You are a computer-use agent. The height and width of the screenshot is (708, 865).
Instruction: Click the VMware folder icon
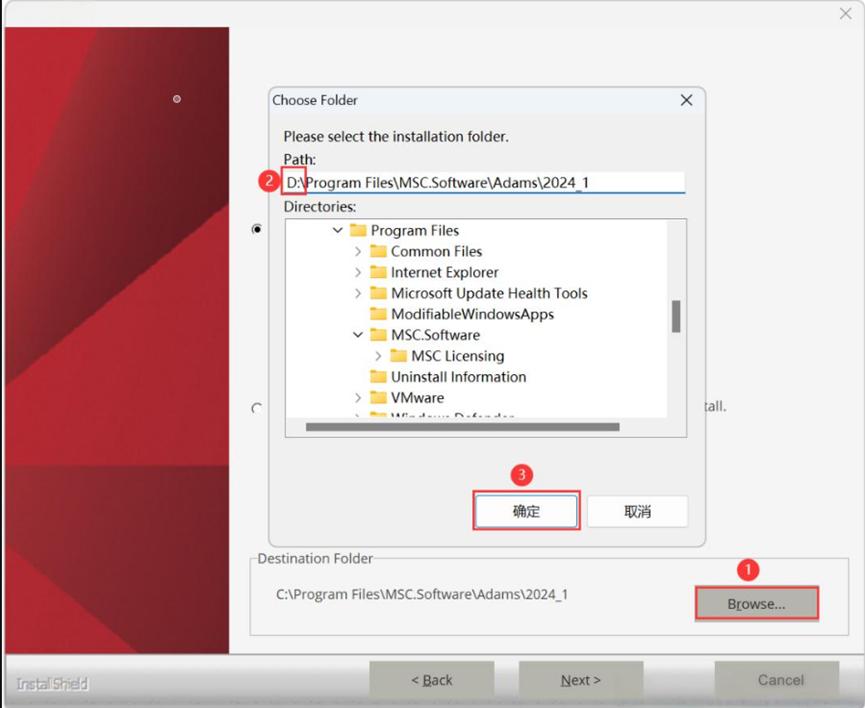378,397
